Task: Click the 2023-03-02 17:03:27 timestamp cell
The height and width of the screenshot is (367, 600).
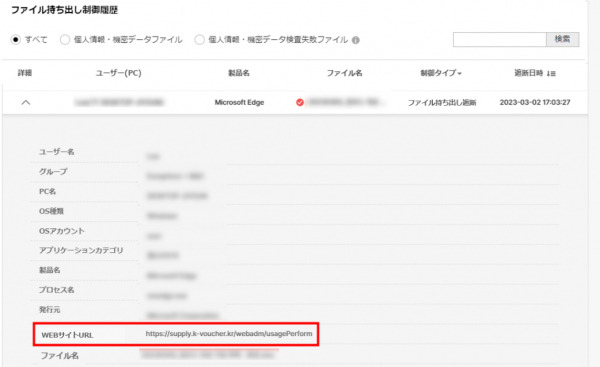Action: pyautogui.click(x=535, y=102)
